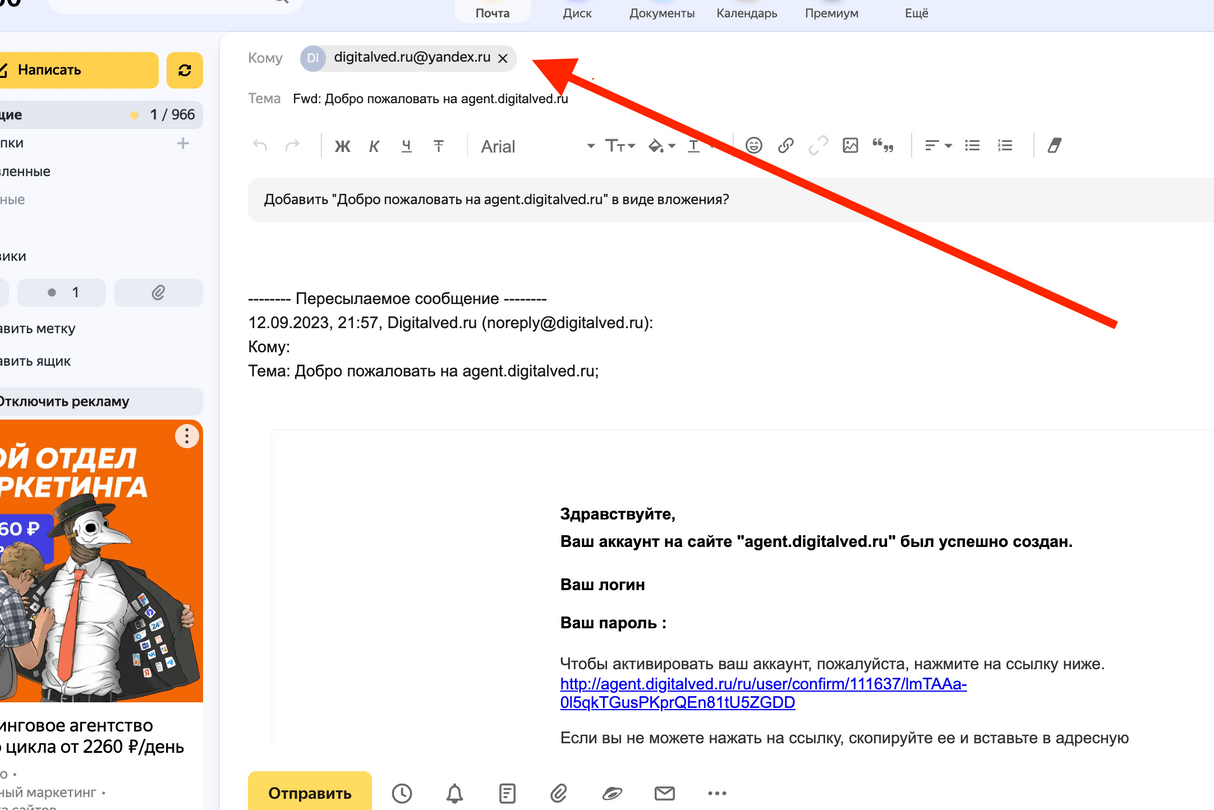This screenshot has width=1214, height=810.
Task: Insert an image using the picture icon
Action: click(x=850, y=146)
